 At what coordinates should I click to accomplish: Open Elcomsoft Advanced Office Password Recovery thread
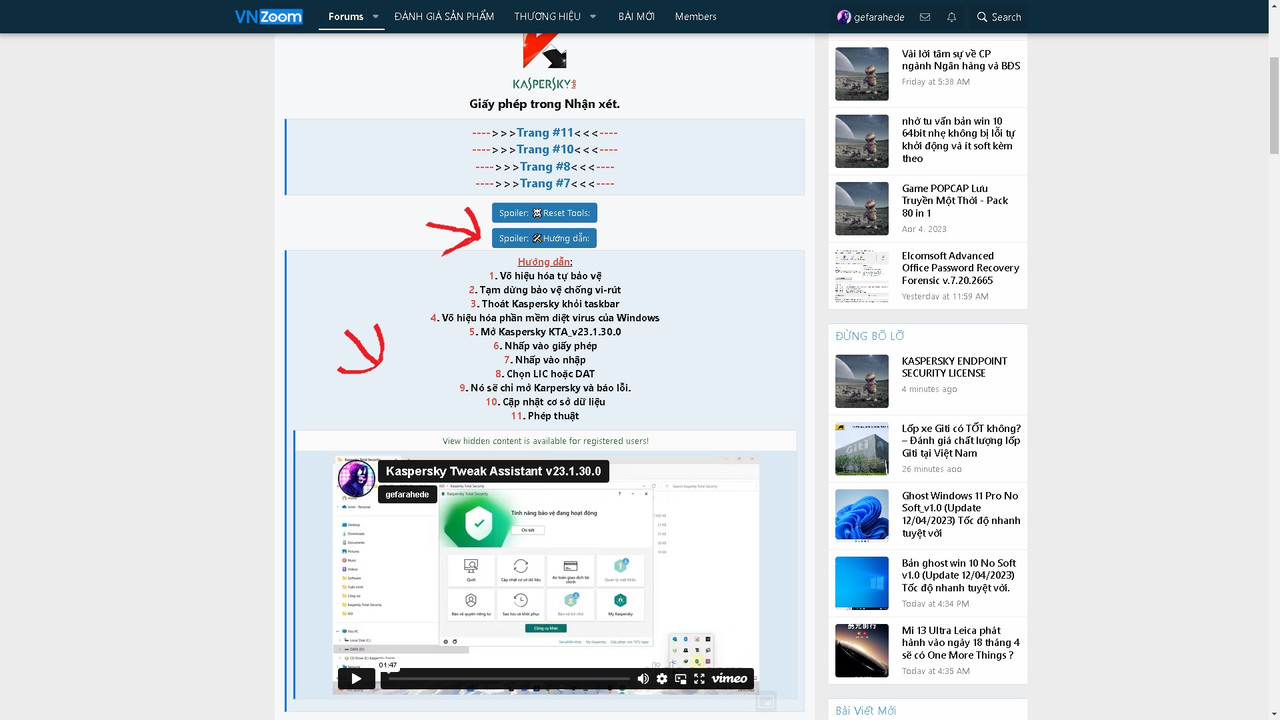[x=960, y=268]
